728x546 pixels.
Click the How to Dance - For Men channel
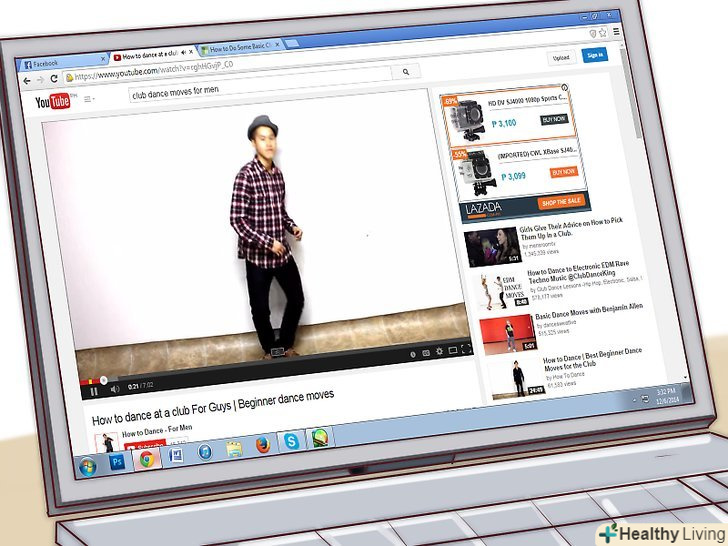[x=157, y=430]
